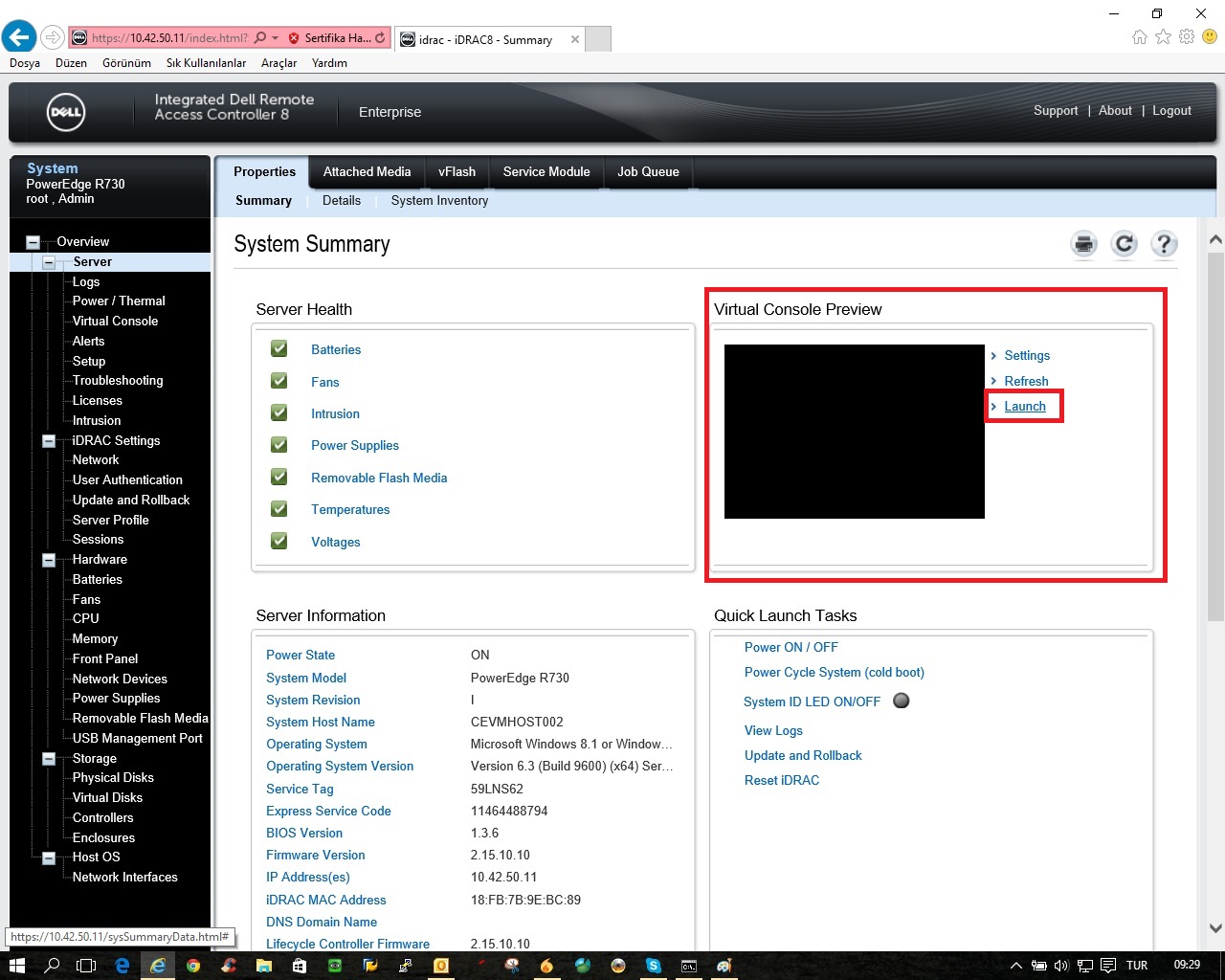
Task: Open the About link in header
Action: pos(1115,111)
